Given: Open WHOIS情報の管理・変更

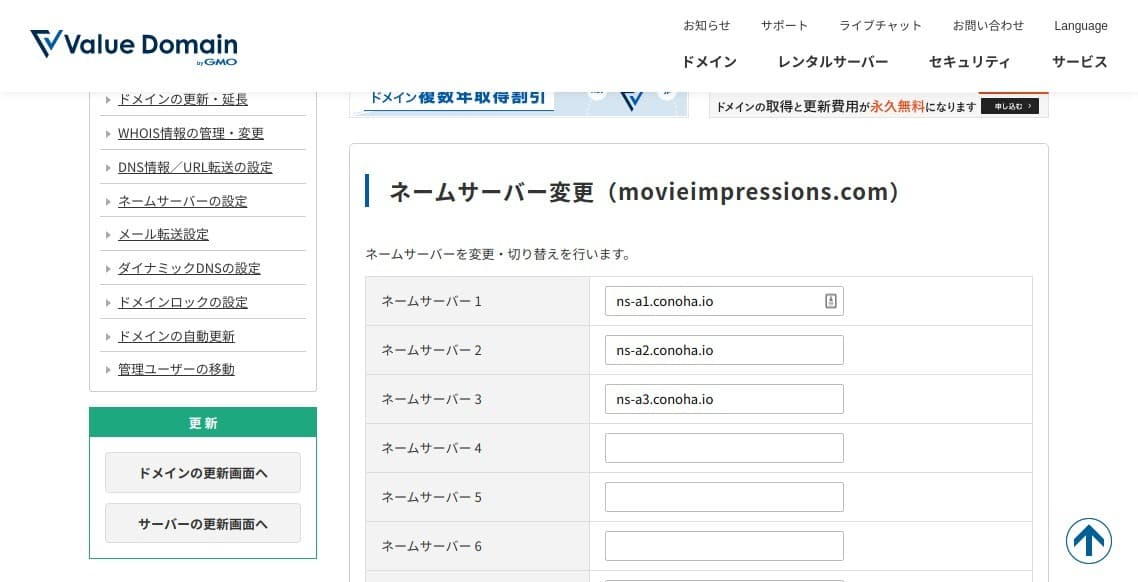Looking at the screenshot, I should tap(191, 134).
